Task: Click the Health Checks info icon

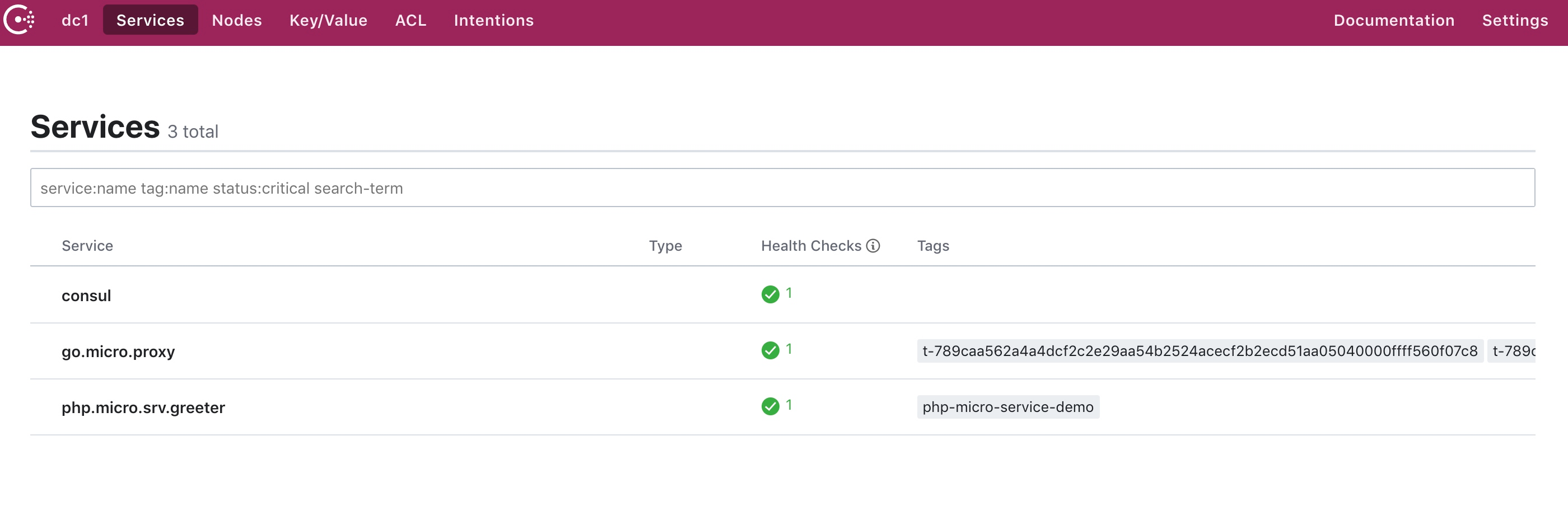Action: click(872, 246)
